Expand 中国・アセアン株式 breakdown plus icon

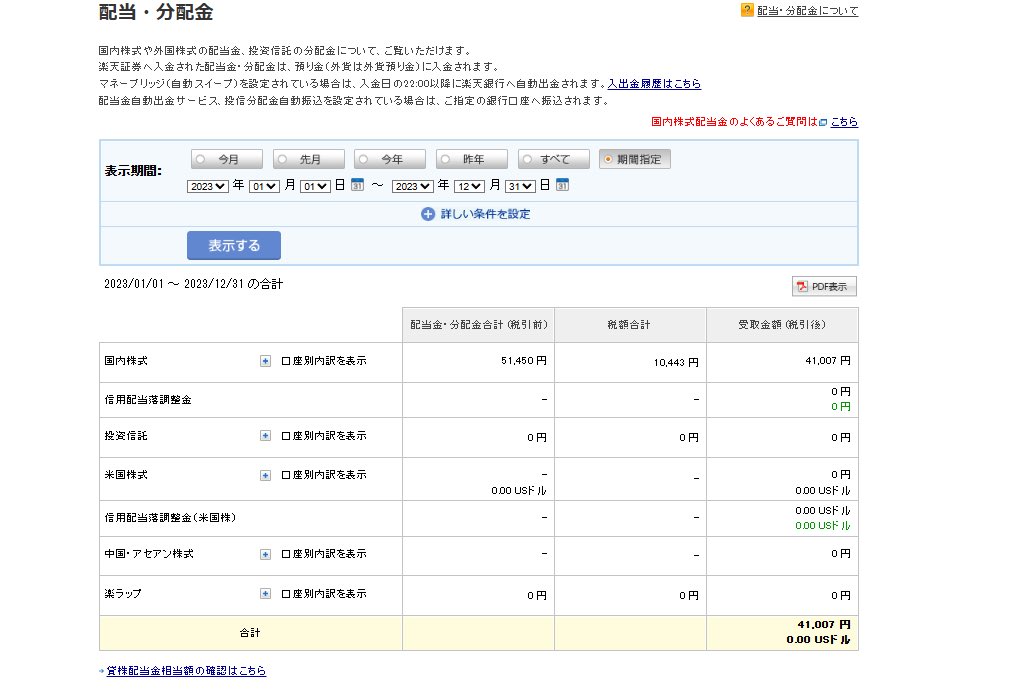coord(265,554)
